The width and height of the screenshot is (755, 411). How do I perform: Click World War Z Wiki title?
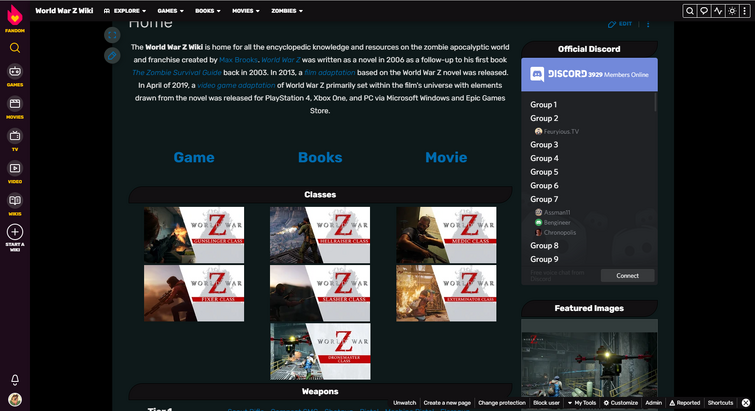[64, 11]
